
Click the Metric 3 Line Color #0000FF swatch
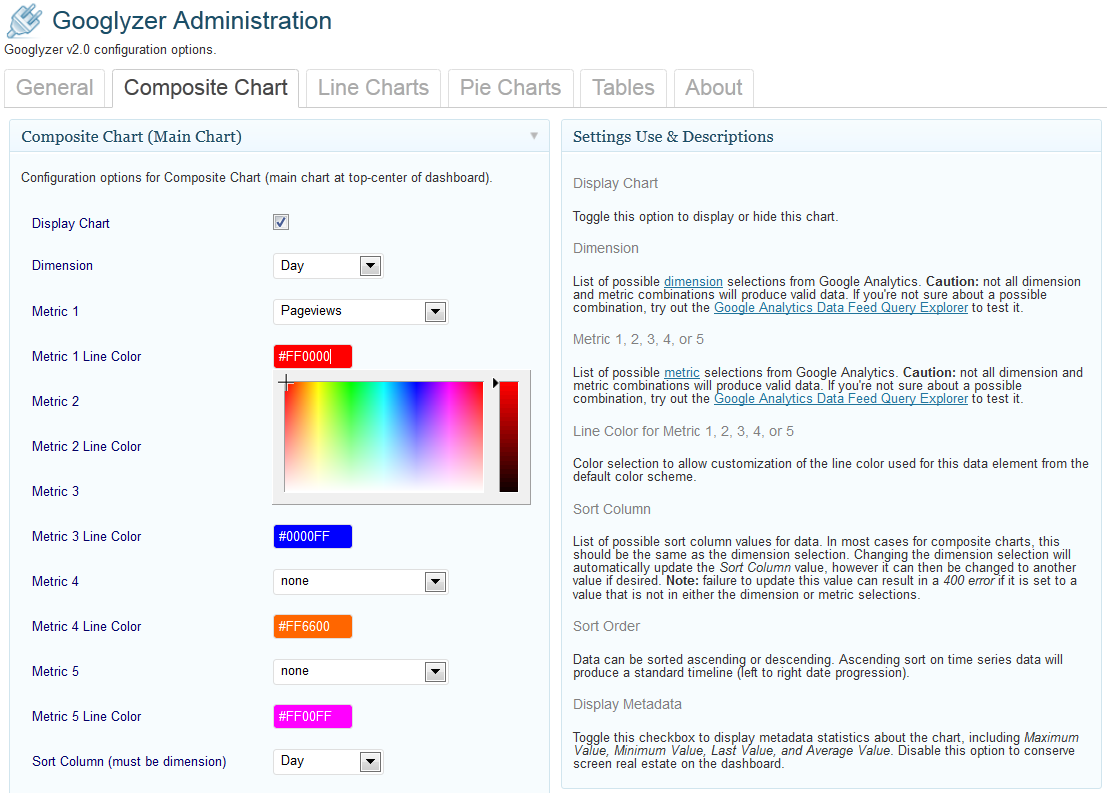click(x=312, y=537)
